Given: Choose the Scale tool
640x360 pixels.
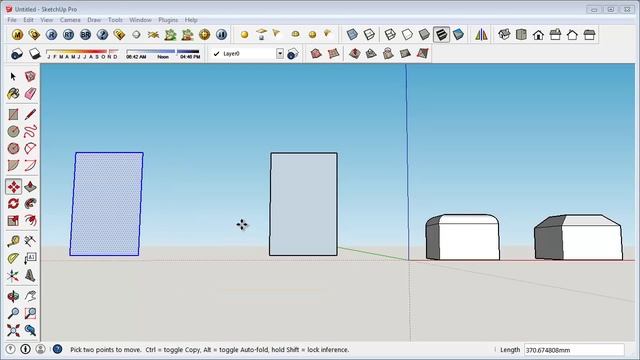Looking at the screenshot, I should [x=13, y=221].
